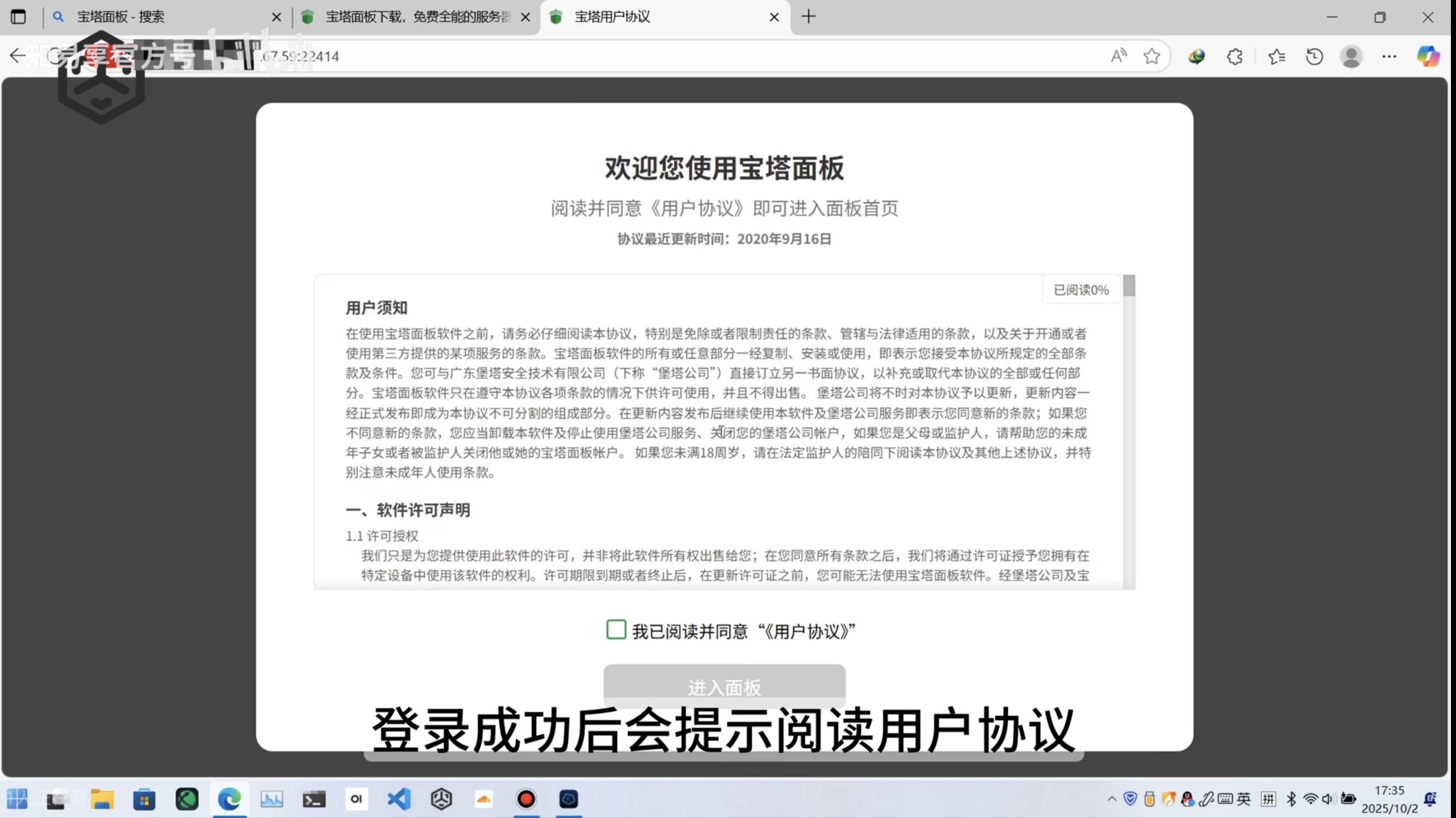Open the read aloud icon
The image size is (1456, 818).
(x=1118, y=56)
